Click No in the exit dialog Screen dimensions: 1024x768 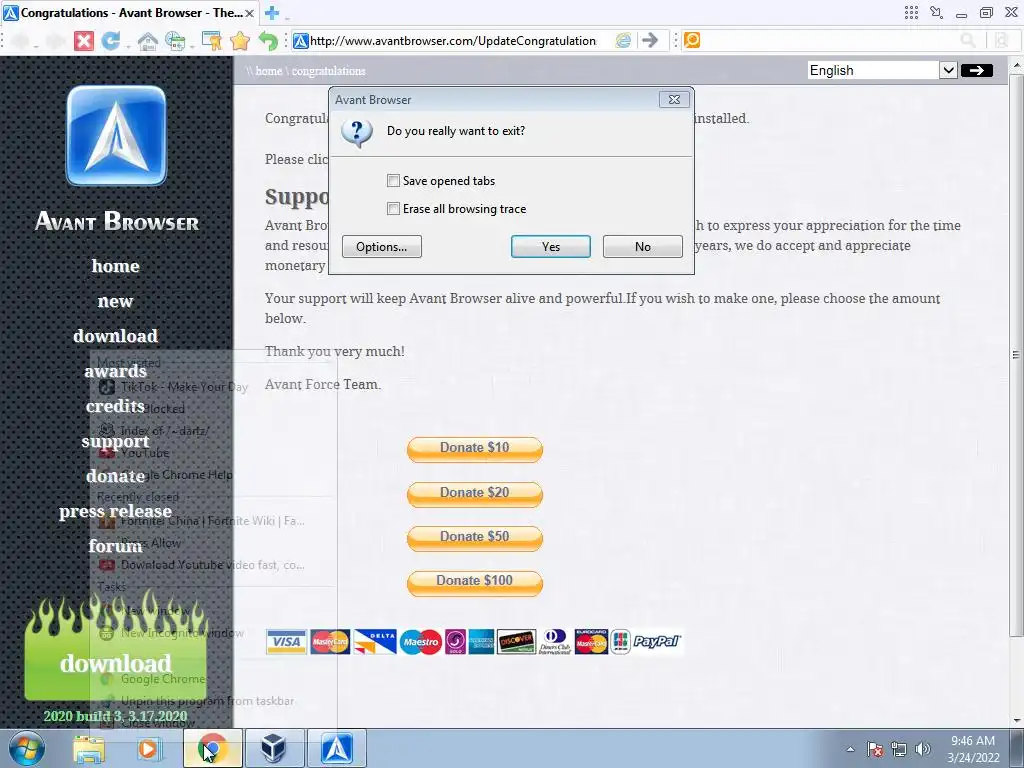pyautogui.click(x=643, y=246)
